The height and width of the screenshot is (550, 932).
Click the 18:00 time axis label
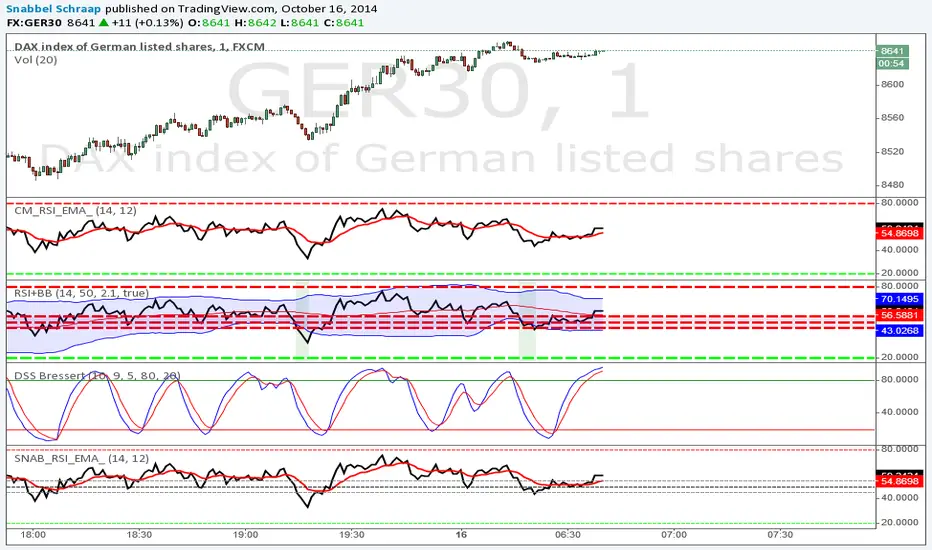pos(33,535)
